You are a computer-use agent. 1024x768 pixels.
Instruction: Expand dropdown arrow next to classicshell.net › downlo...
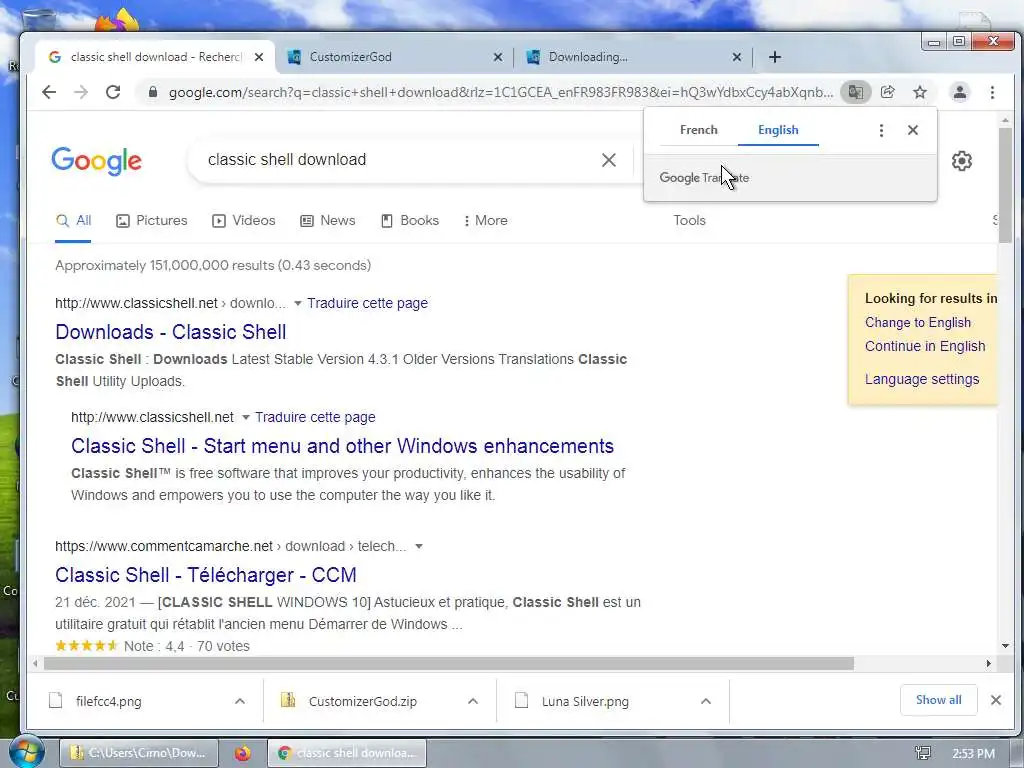click(298, 303)
